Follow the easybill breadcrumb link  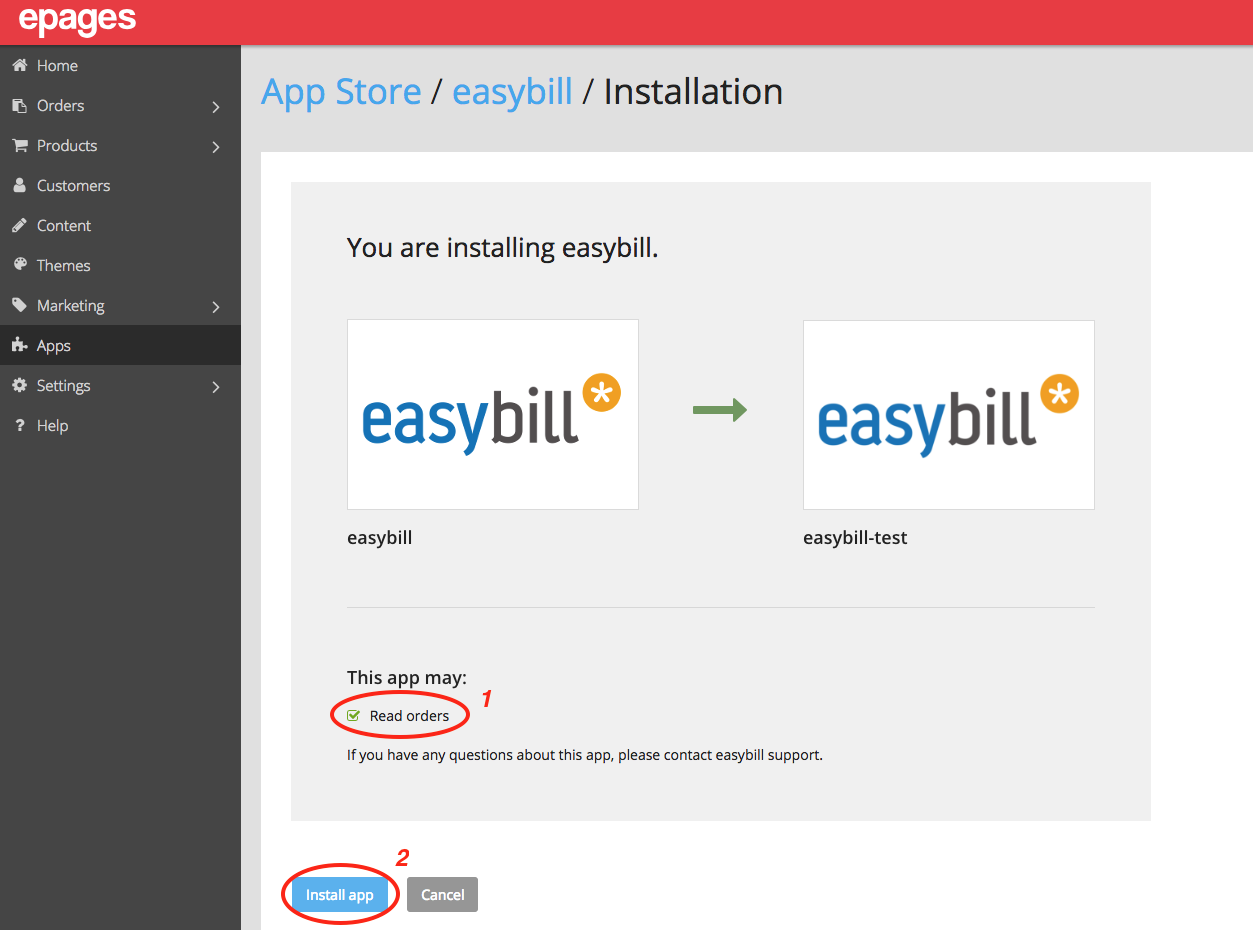coord(512,92)
